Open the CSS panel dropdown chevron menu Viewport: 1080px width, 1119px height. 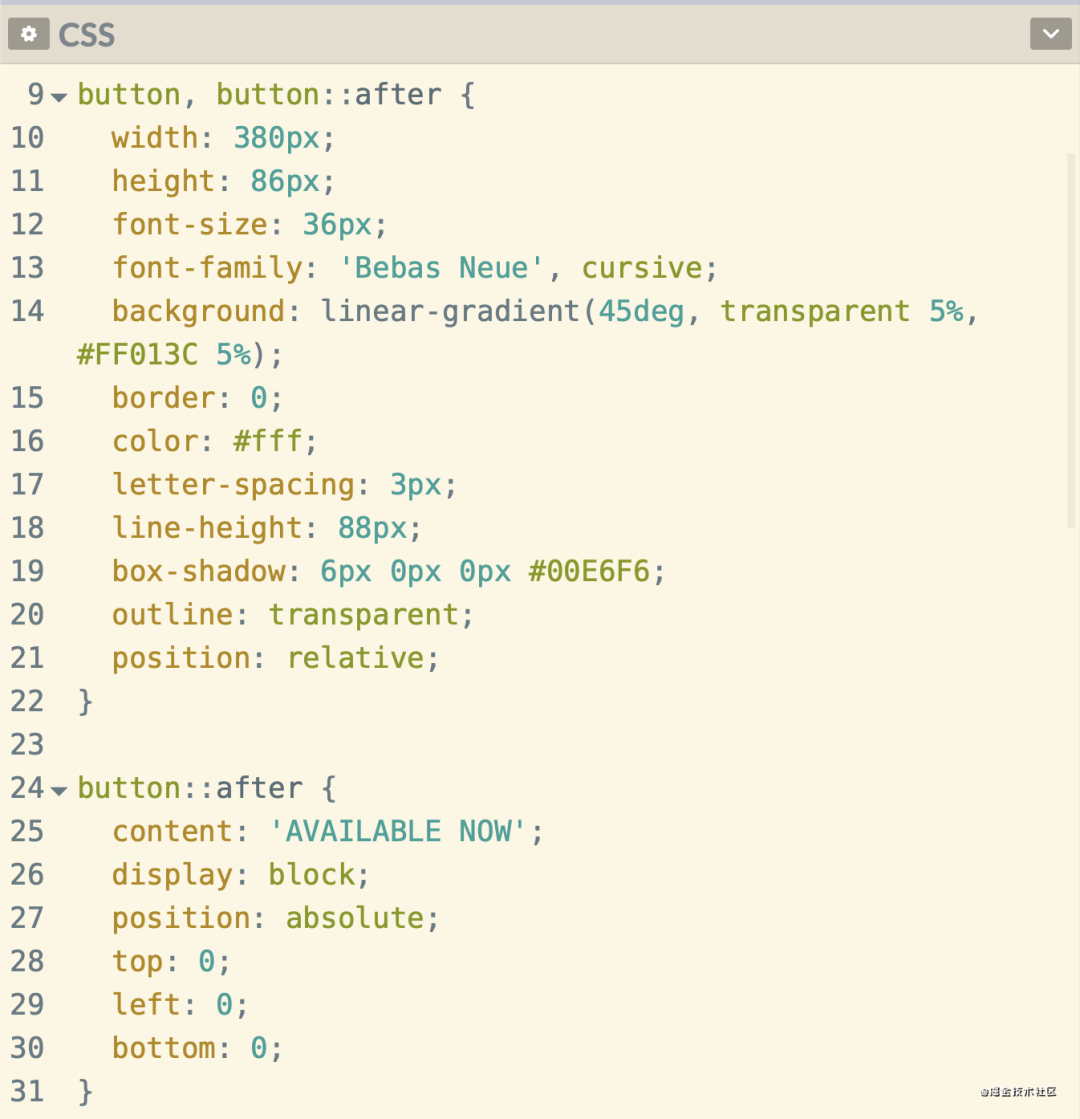coord(1050,34)
